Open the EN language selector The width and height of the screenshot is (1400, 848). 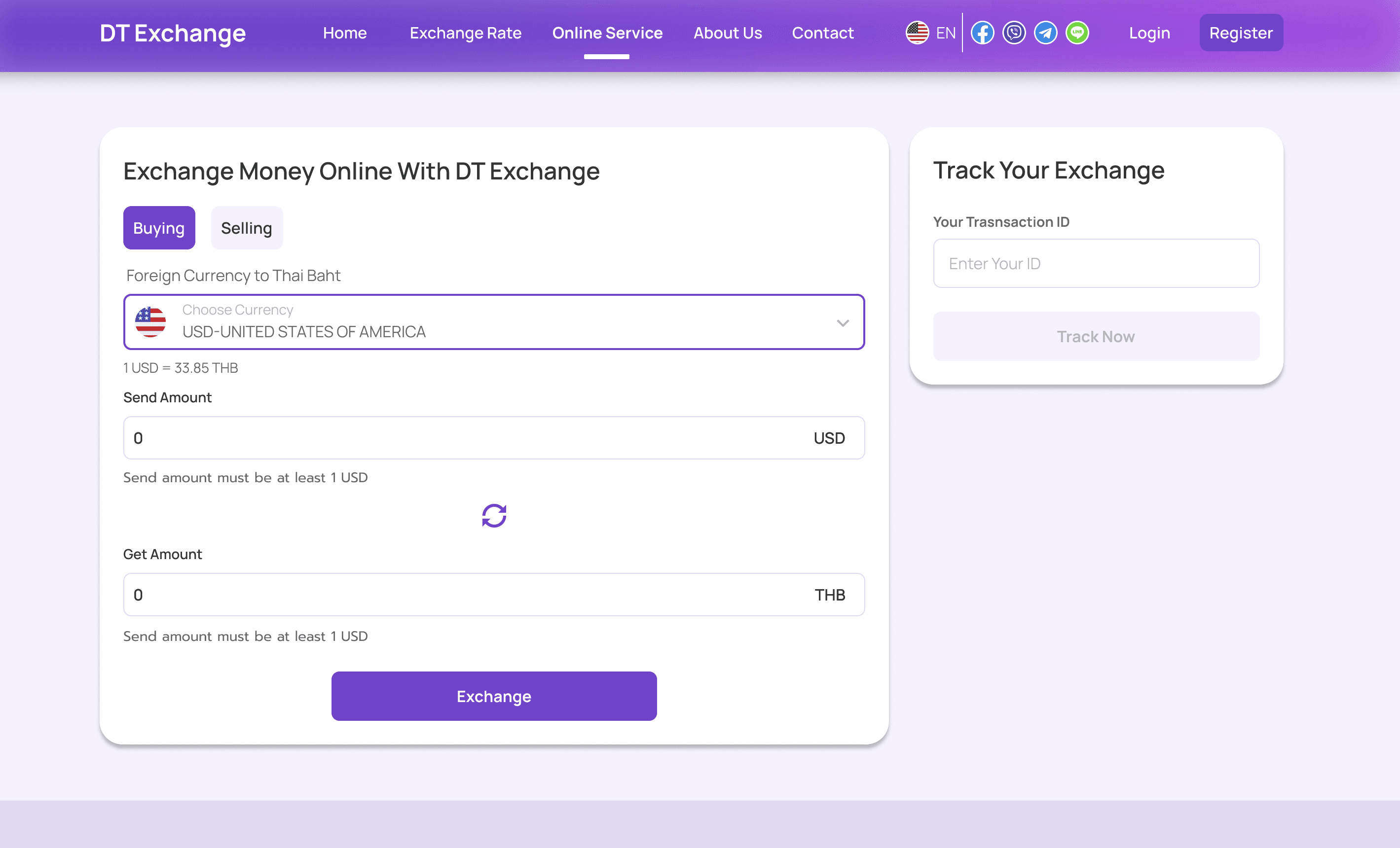tap(946, 33)
